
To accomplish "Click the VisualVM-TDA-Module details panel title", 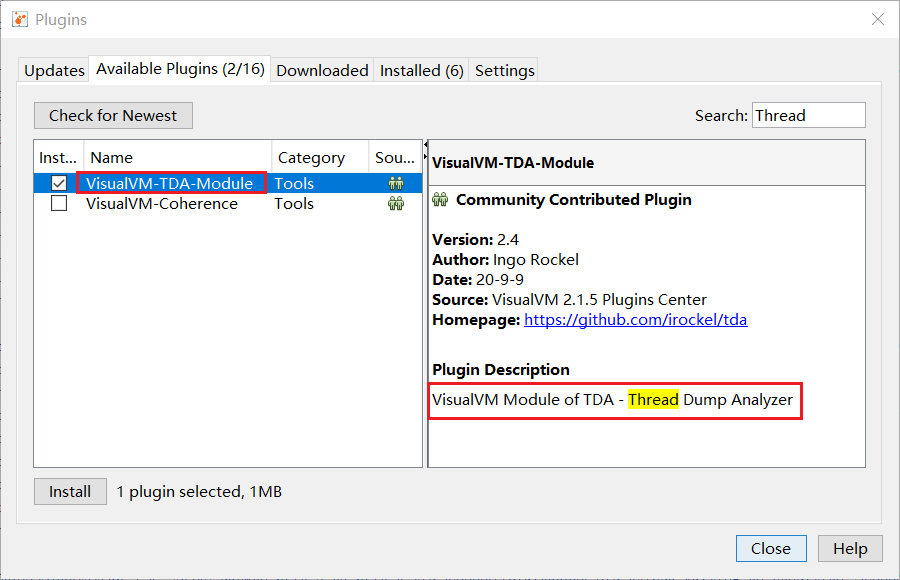I will click(x=513, y=163).
